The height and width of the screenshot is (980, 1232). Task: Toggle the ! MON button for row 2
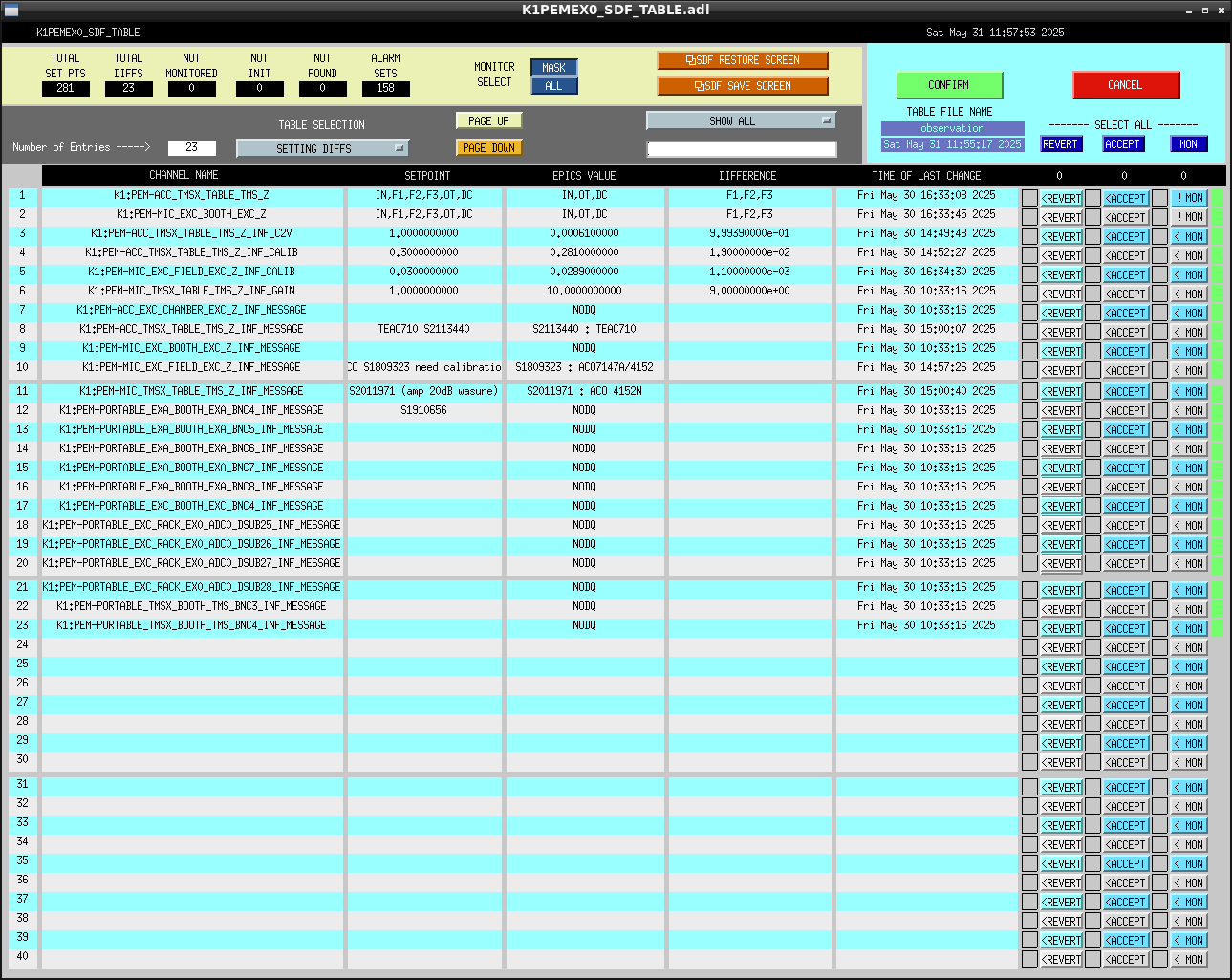[1189, 217]
